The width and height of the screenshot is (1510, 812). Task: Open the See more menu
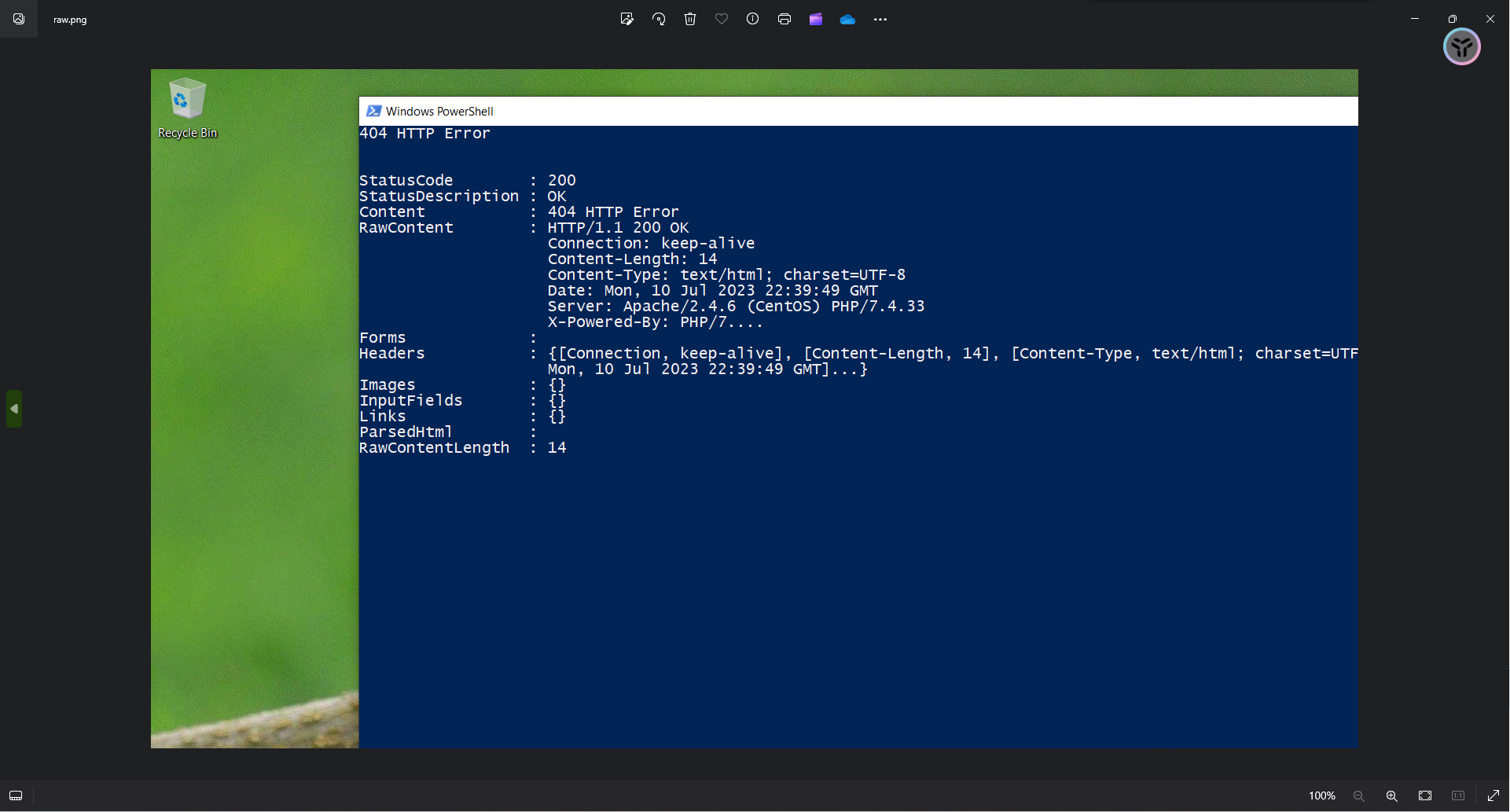click(880, 19)
